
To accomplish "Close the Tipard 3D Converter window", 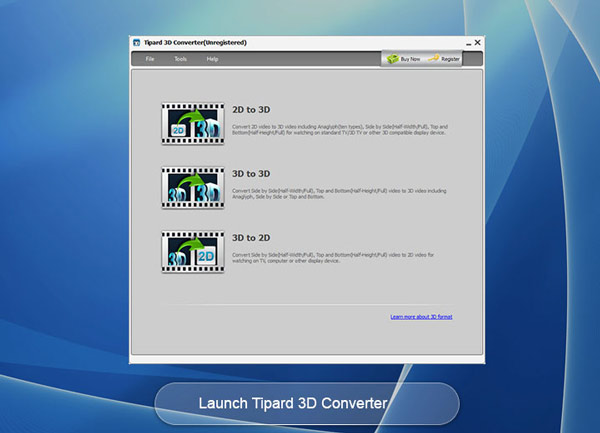I will tap(477, 43).
